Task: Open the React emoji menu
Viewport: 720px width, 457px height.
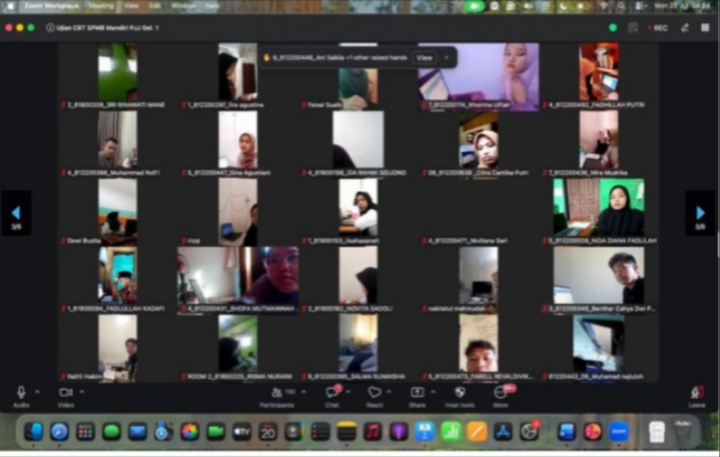Action: tap(374, 396)
